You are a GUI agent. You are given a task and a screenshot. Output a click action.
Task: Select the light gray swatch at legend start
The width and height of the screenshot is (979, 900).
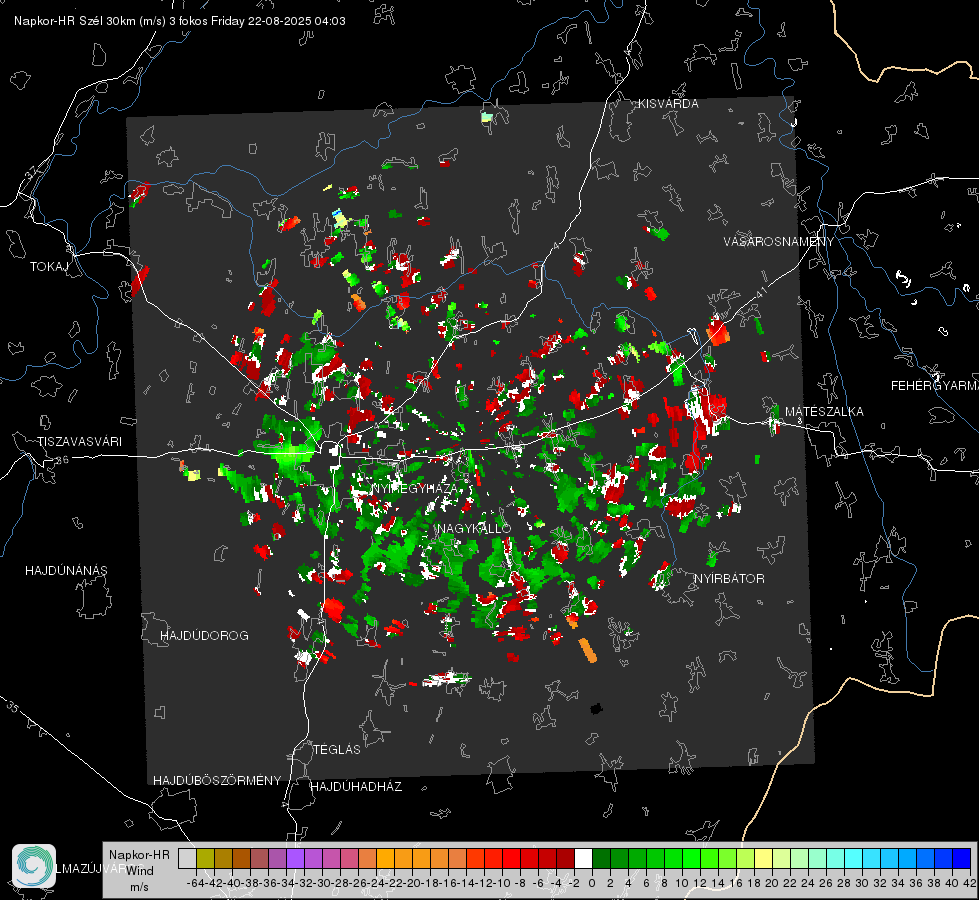187,858
